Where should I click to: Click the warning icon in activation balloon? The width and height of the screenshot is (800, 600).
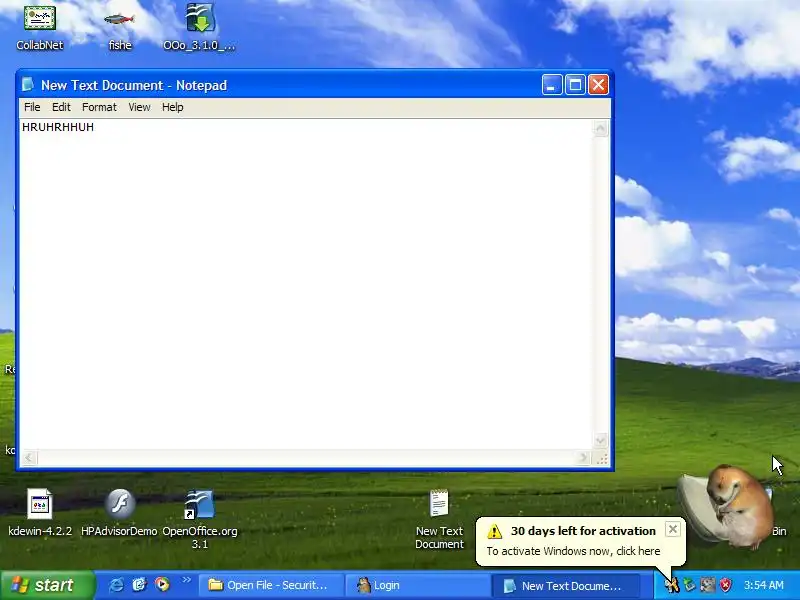point(494,531)
